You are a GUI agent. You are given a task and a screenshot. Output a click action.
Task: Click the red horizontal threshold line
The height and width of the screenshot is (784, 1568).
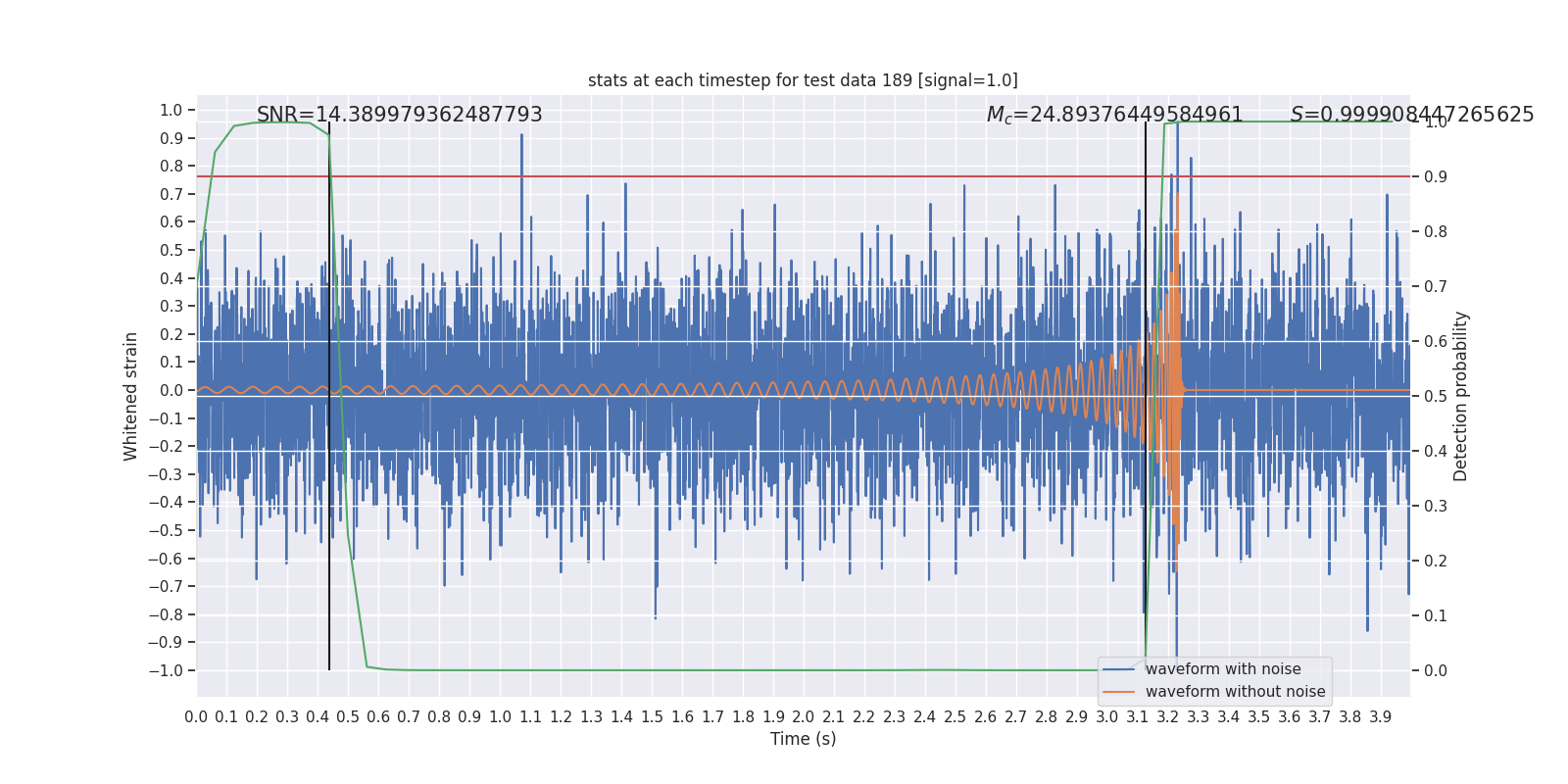point(803,176)
